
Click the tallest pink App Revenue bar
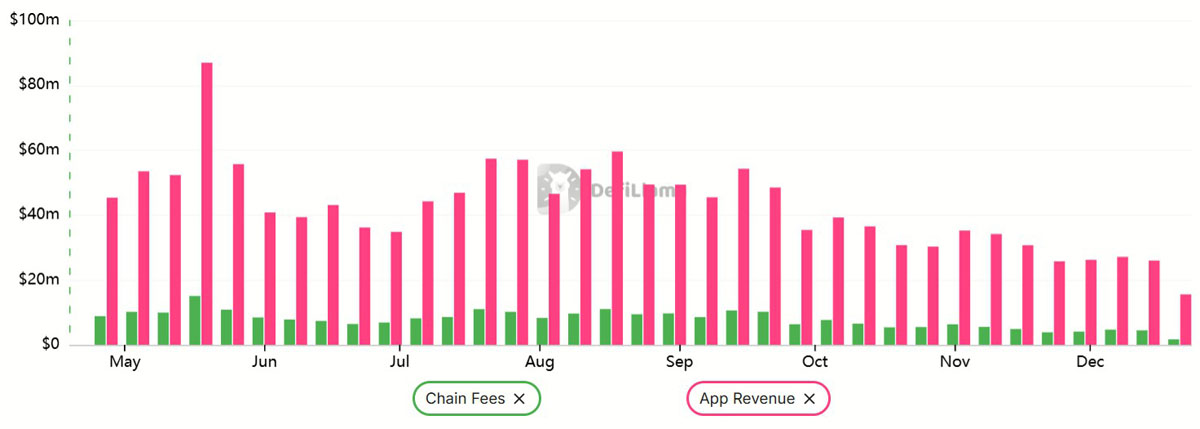207,203
